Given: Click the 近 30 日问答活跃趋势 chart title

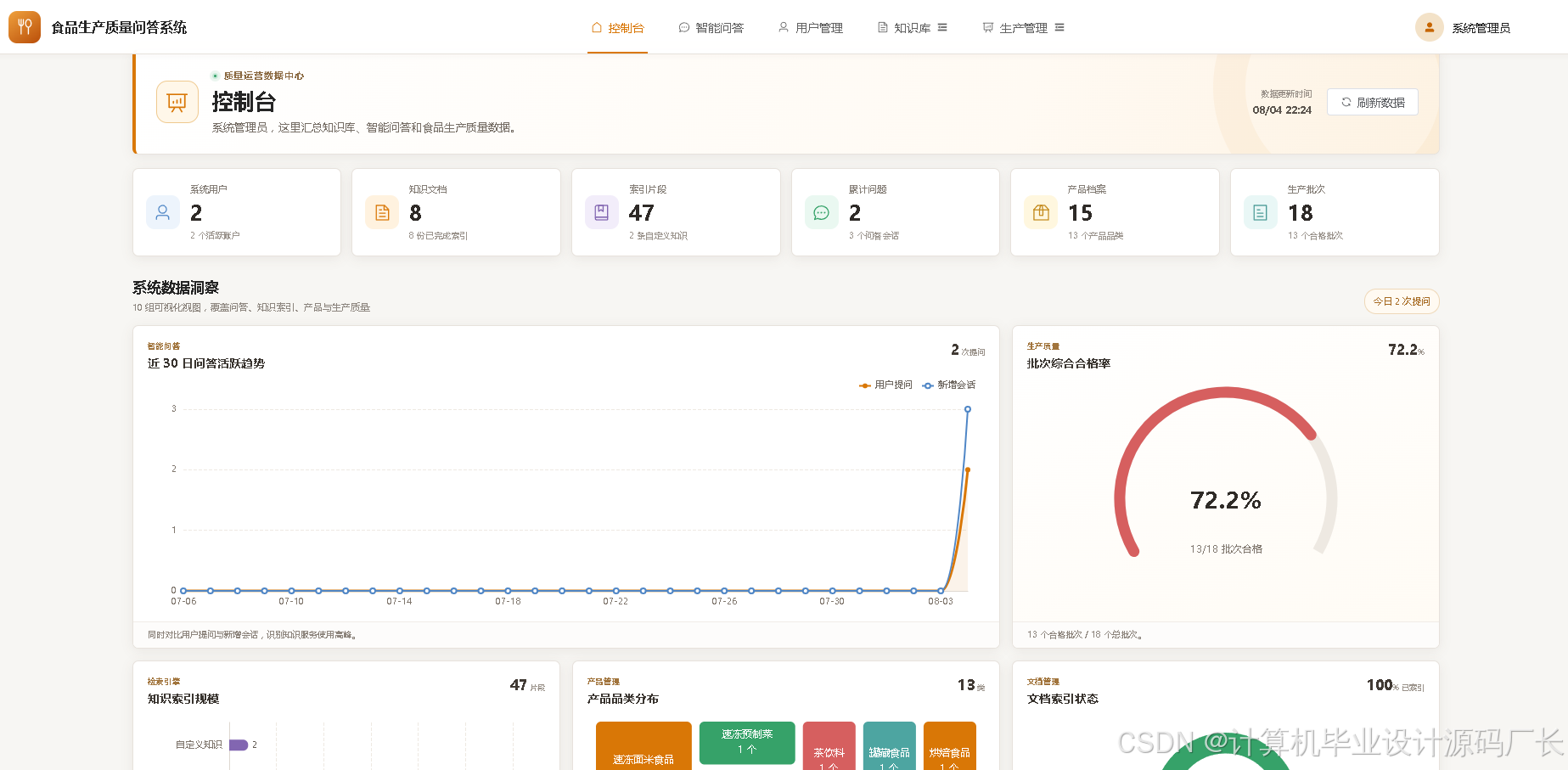Looking at the screenshot, I should point(206,363).
